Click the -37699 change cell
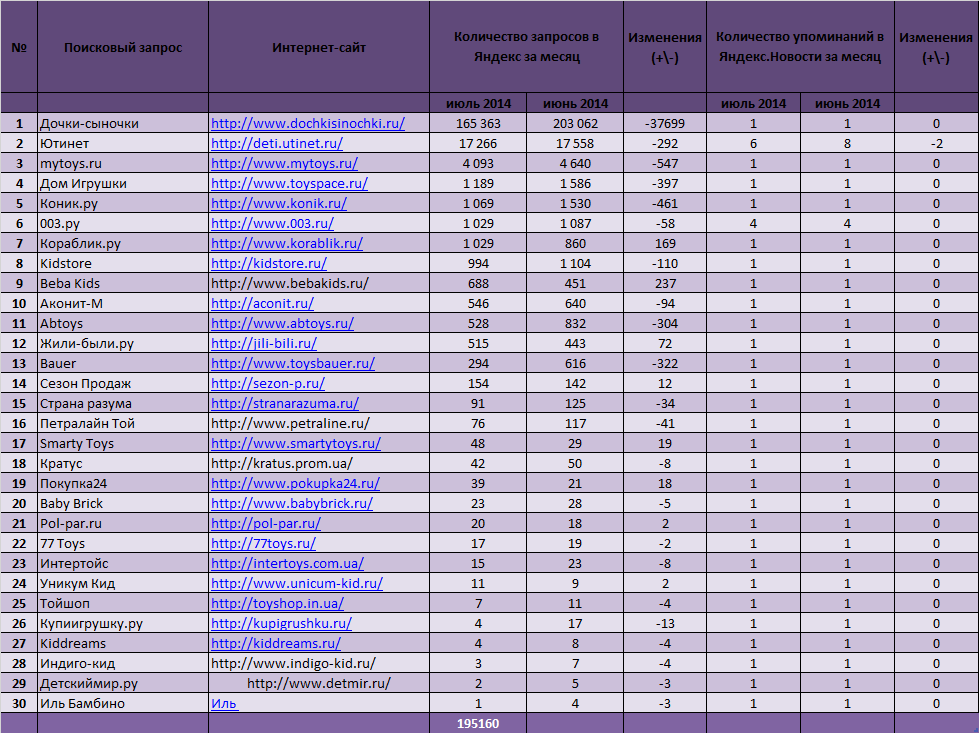Viewport: 979px width, 733px height. tap(665, 124)
